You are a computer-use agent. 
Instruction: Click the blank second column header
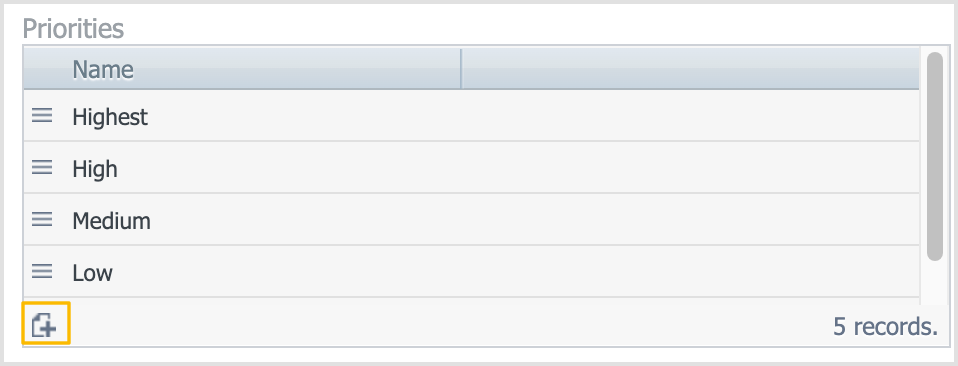(690, 69)
